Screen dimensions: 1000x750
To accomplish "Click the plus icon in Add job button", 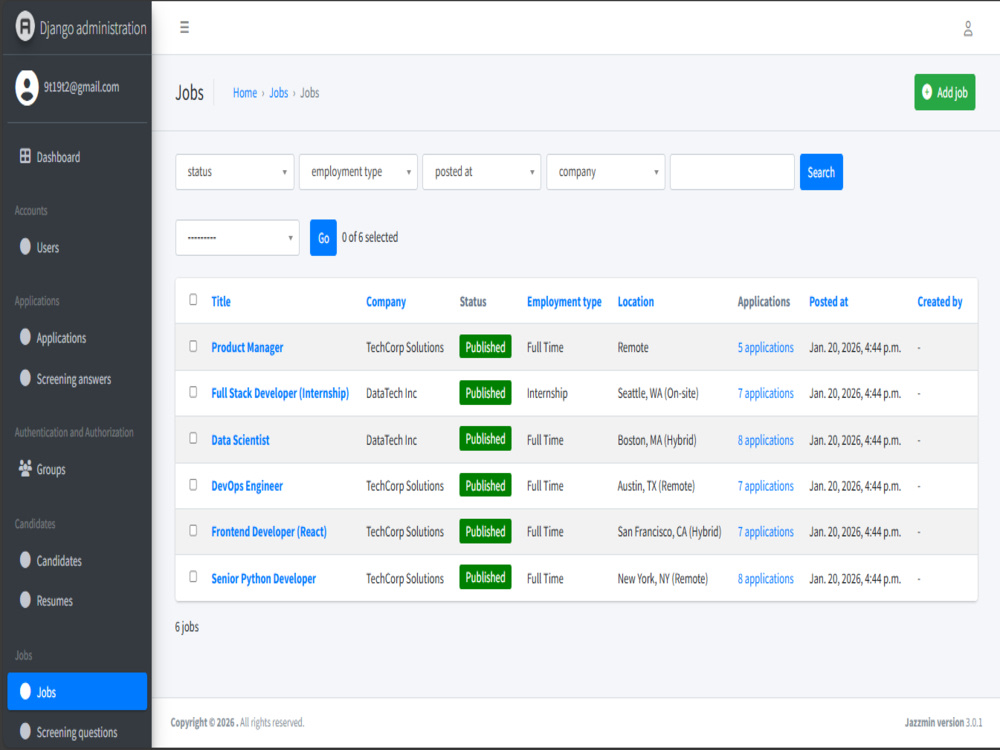I will (927, 92).
